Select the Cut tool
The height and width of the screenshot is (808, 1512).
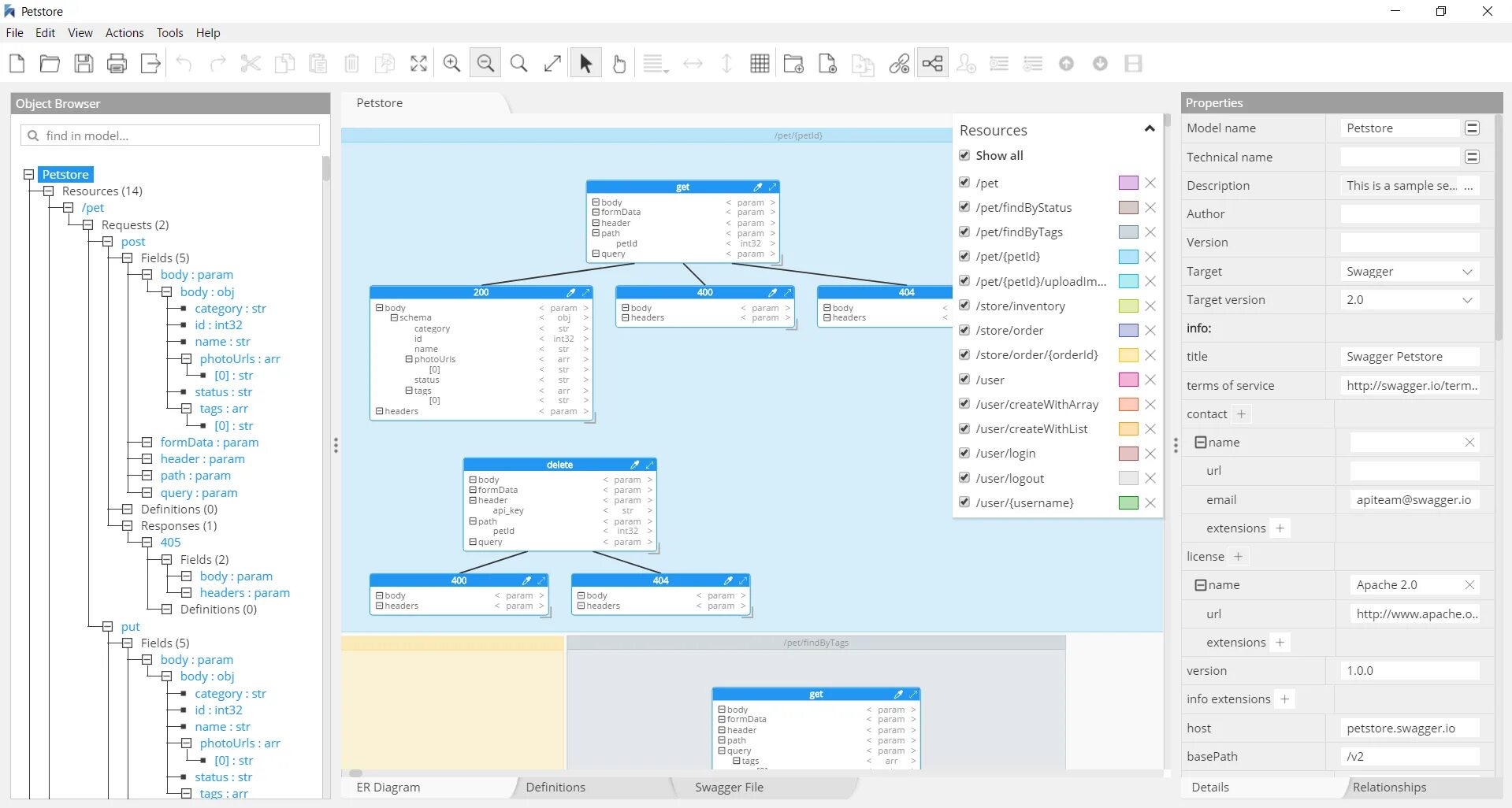click(251, 63)
